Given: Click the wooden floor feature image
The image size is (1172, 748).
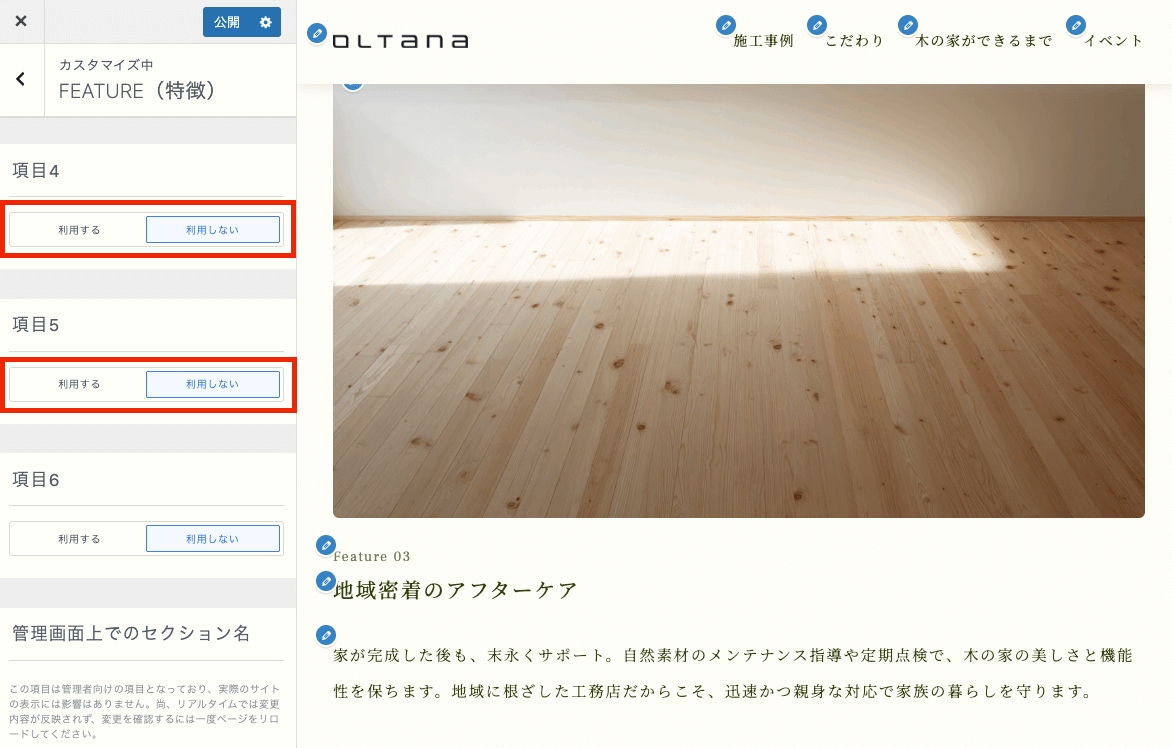Looking at the screenshot, I should click(738, 300).
